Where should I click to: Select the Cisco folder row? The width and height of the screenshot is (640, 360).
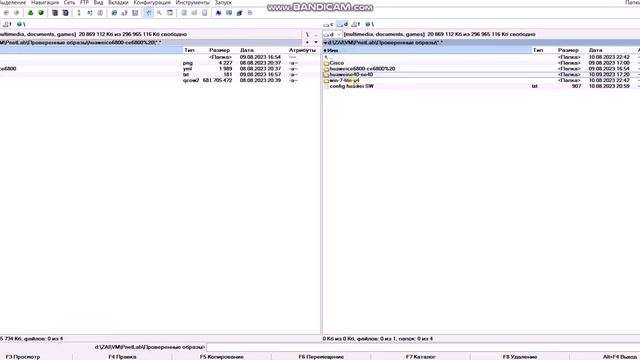click(x=481, y=63)
